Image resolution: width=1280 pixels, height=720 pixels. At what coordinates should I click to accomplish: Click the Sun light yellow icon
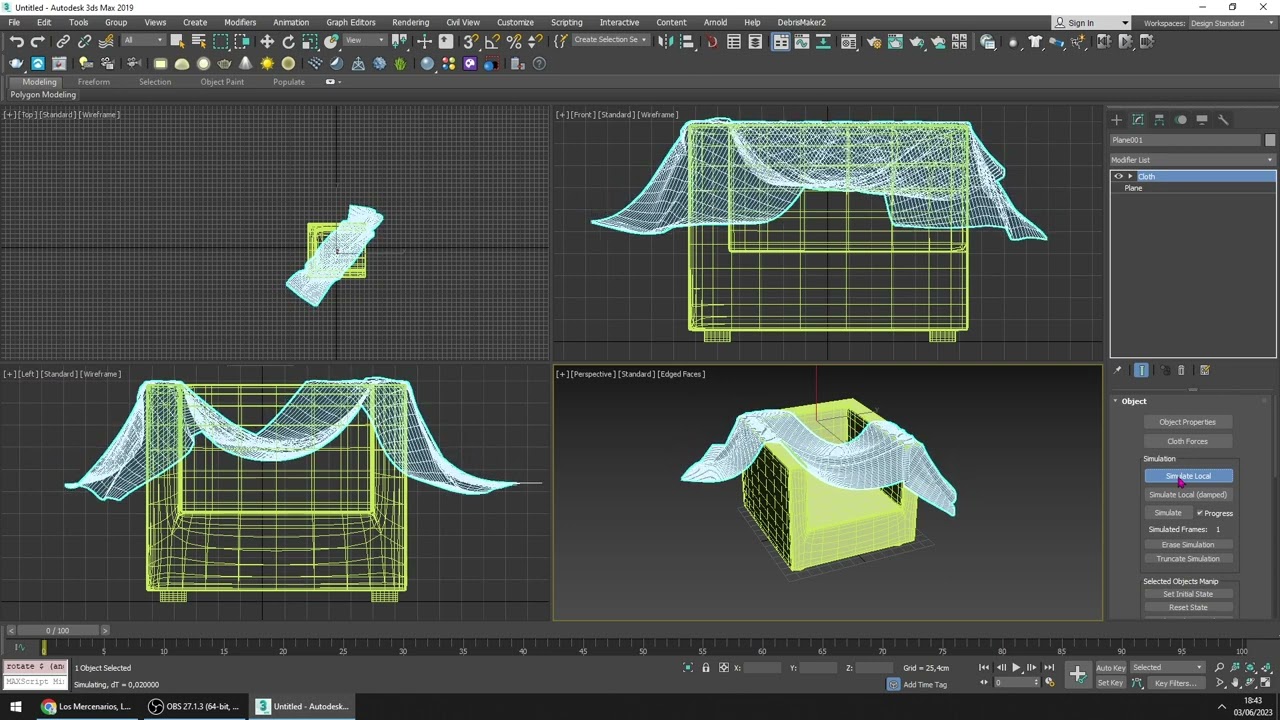(267, 63)
